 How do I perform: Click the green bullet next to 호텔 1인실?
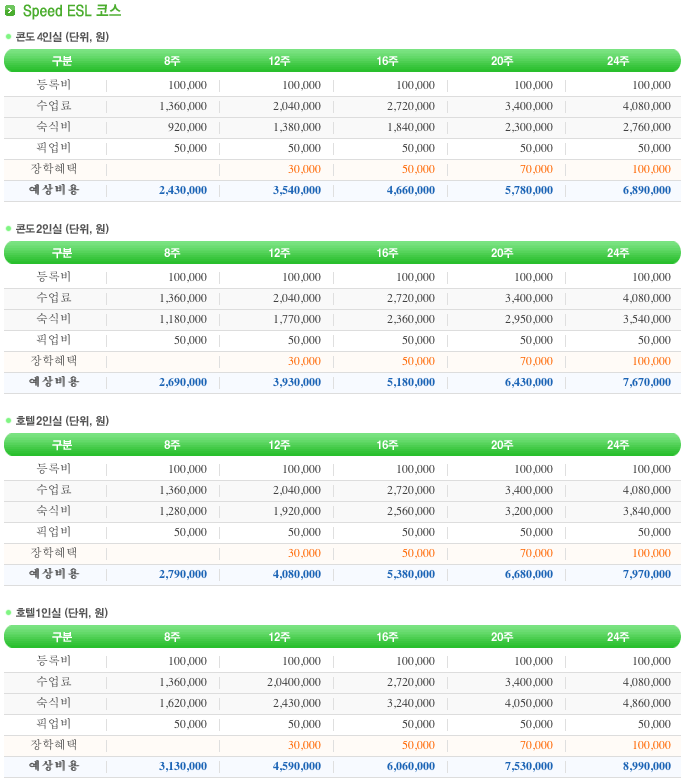8,613
